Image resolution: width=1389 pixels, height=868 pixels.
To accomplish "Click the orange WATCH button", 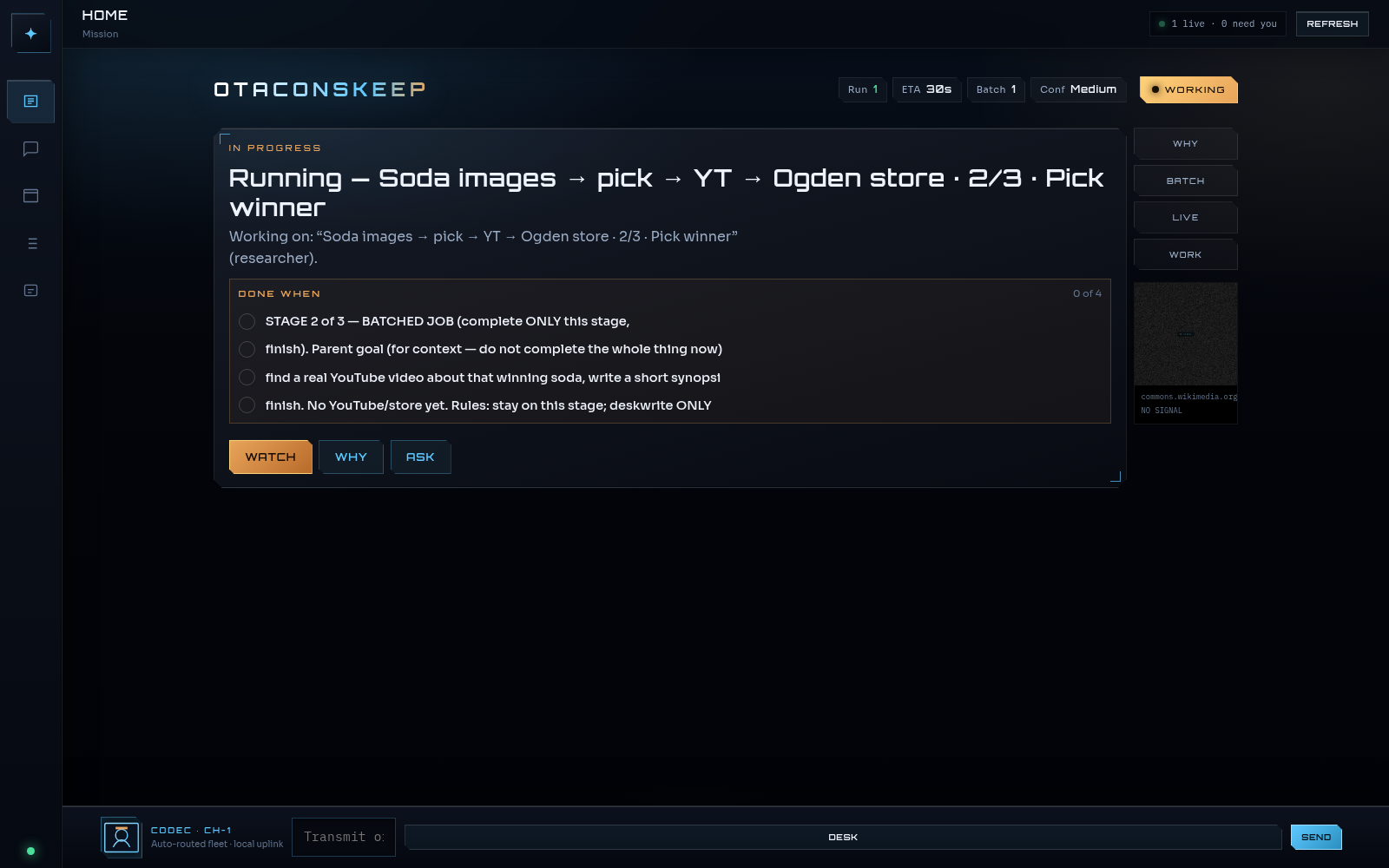I will (x=271, y=457).
